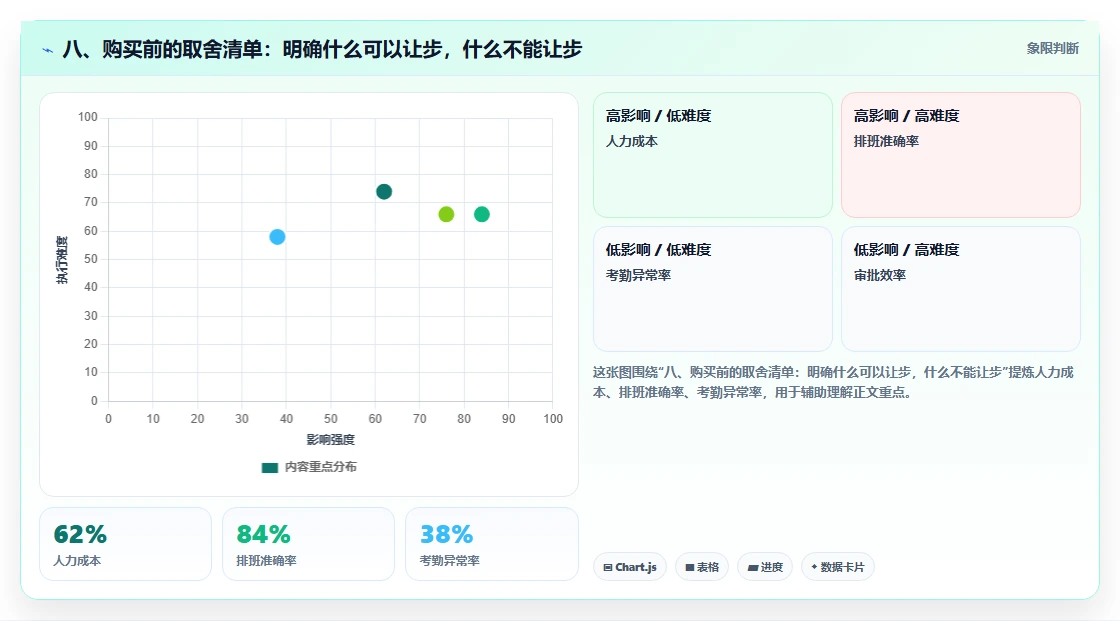Viewport: 1120px width, 621px height.
Task: Click the Chart.js chip icon
Action: pos(608,567)
